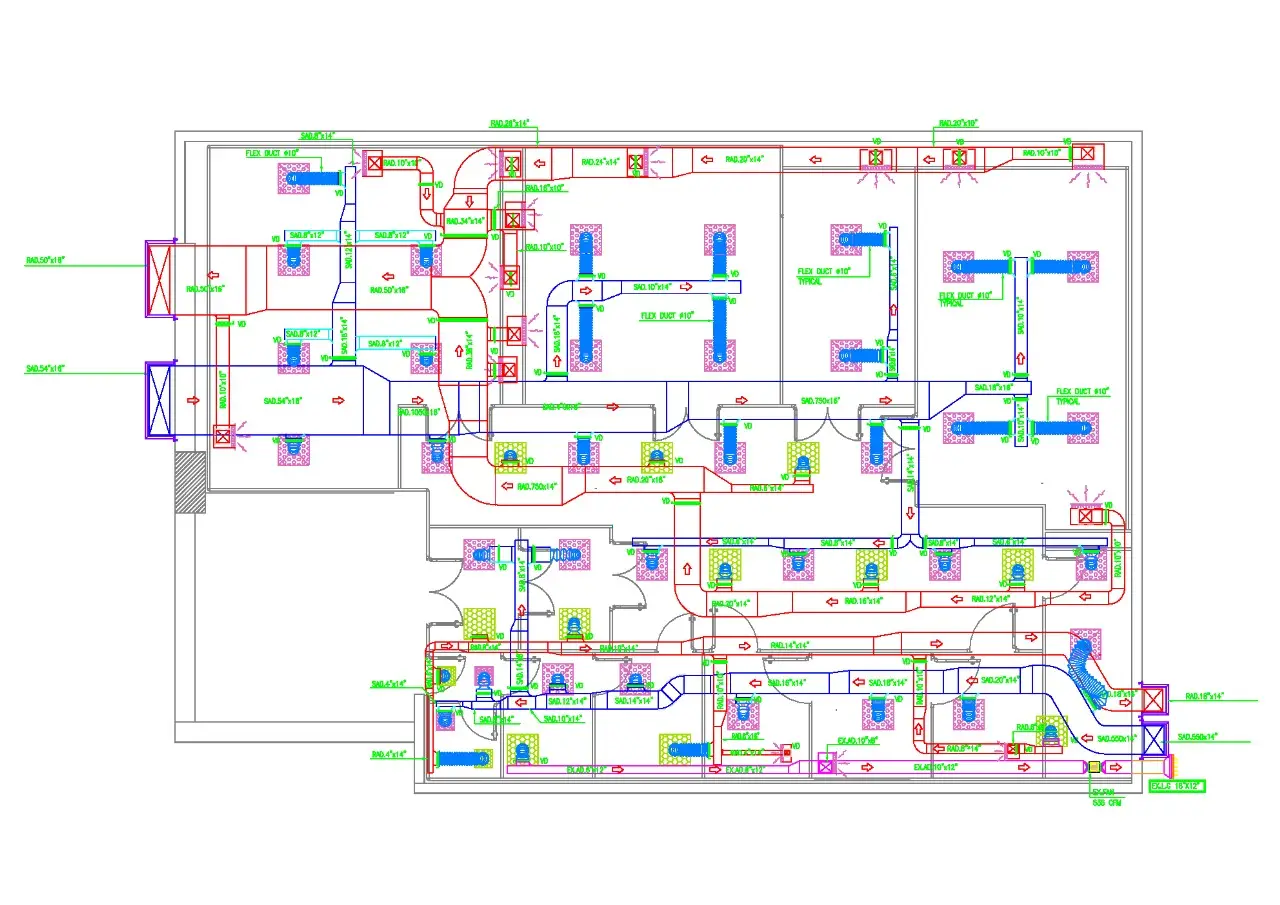This screenshot has width=1280, height=905.
Task: Click the large red return air louver on RAD.50"x16" duct
Action: click(x=159, y=279)
